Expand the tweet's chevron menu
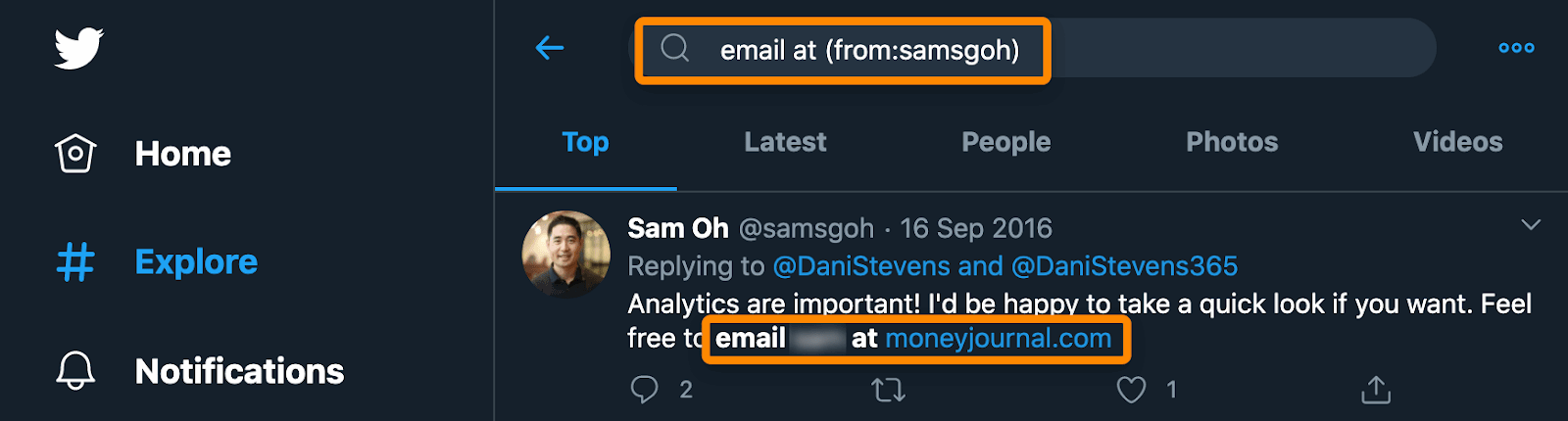The width and height of the screenshot is (1568, 421). coord(1531,226)
